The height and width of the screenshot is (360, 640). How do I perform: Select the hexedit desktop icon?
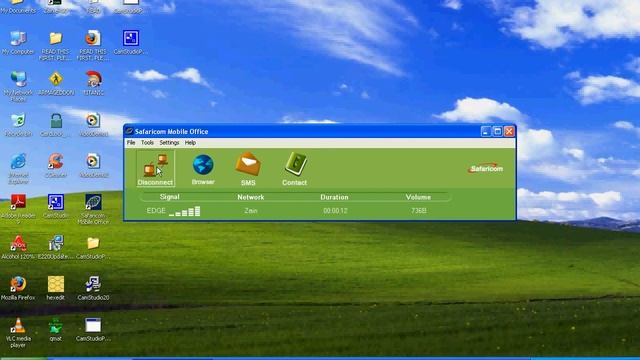point(56,288)
